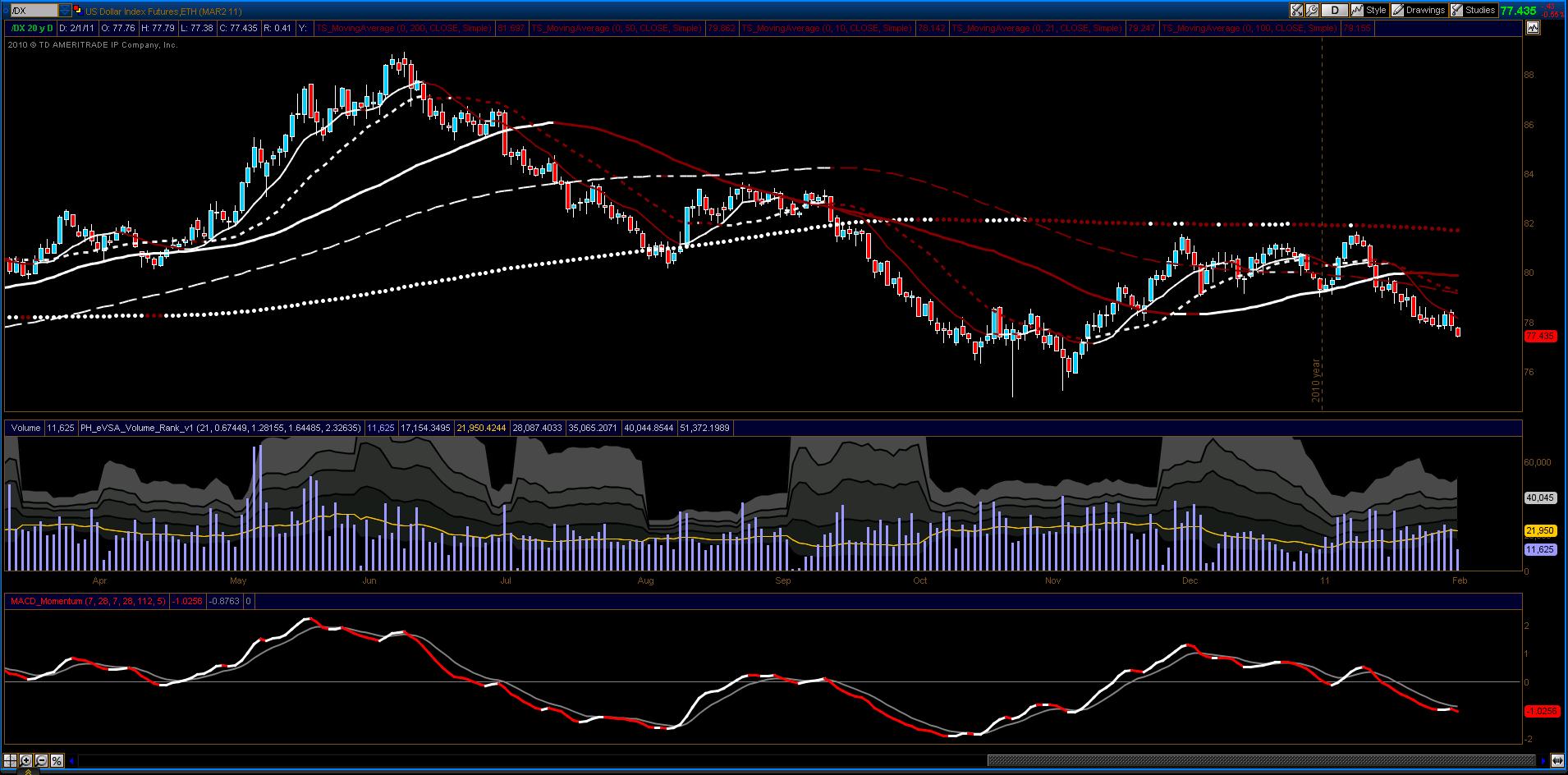This screenshot has height=775, width=1568.
Task: Open the Drawings menu button
Action: coord(1419,11)
